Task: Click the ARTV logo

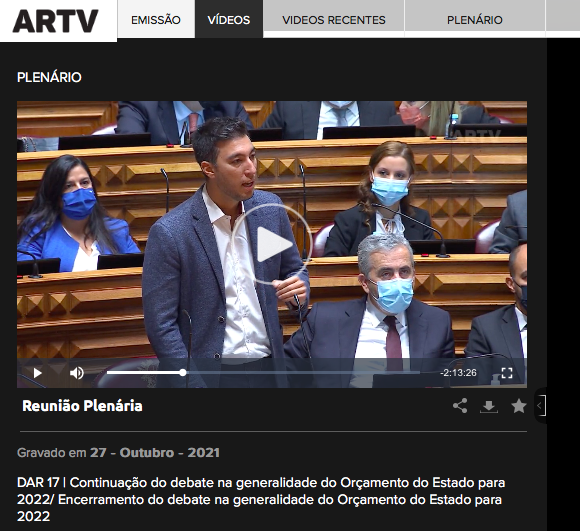Action: pyautogui.click(x=55, y=21)
